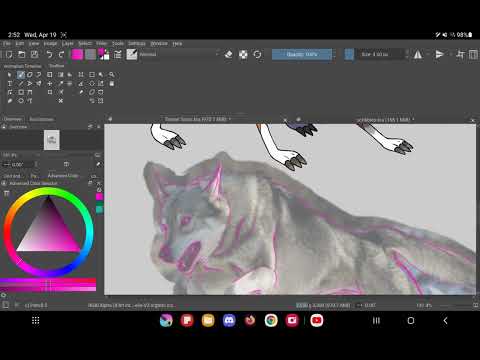
Task: Open the Android apps grid
Action: tap(36, 321)
